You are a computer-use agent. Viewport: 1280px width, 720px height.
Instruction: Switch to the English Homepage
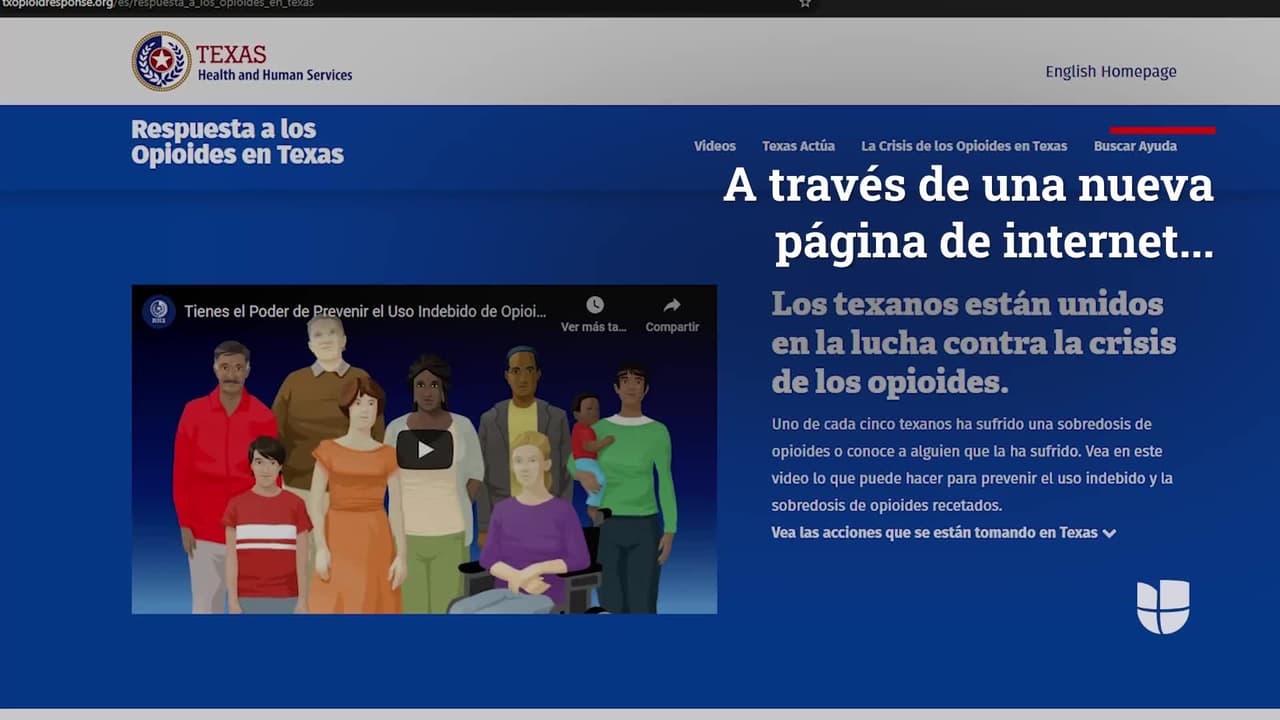(1110, 71)
